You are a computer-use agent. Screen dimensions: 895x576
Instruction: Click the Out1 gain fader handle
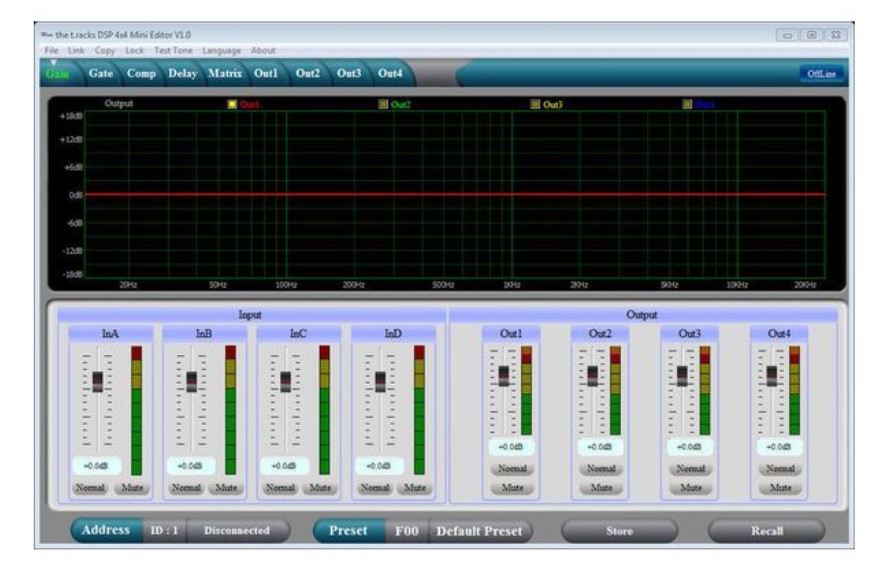(x=503, y=376)
